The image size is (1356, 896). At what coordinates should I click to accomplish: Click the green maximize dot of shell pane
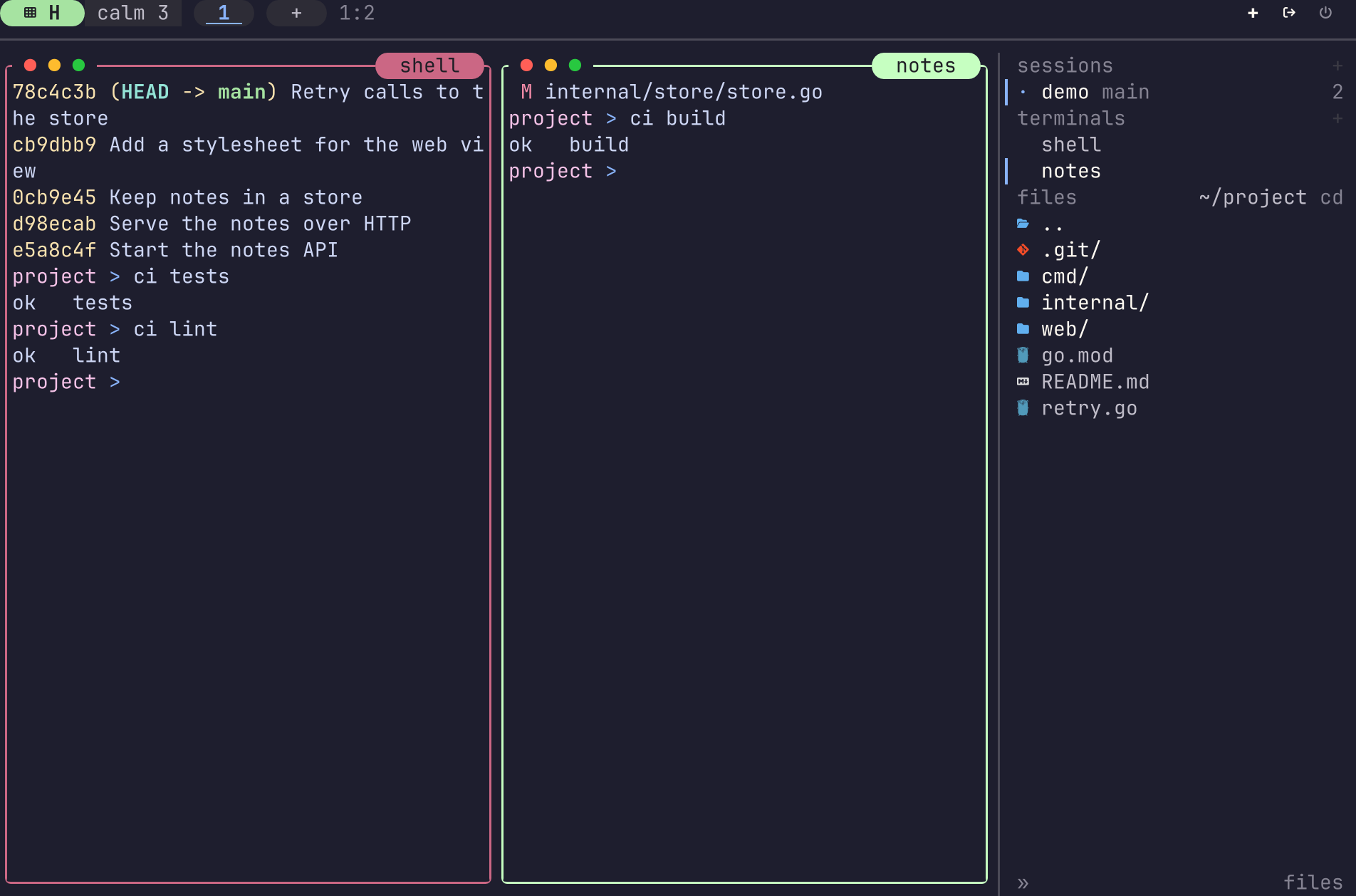pos(78,66)
